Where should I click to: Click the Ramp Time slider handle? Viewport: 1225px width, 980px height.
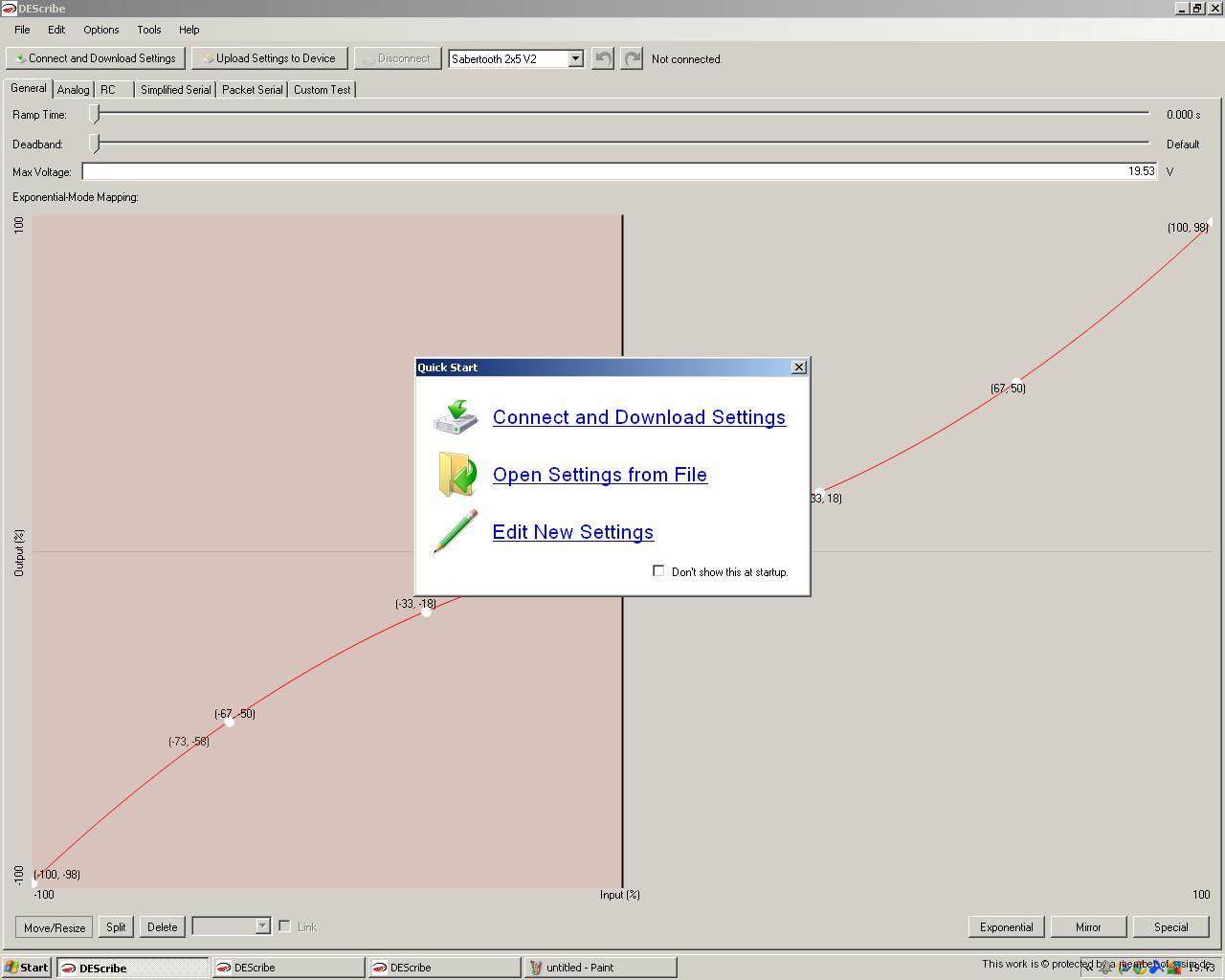95,114
